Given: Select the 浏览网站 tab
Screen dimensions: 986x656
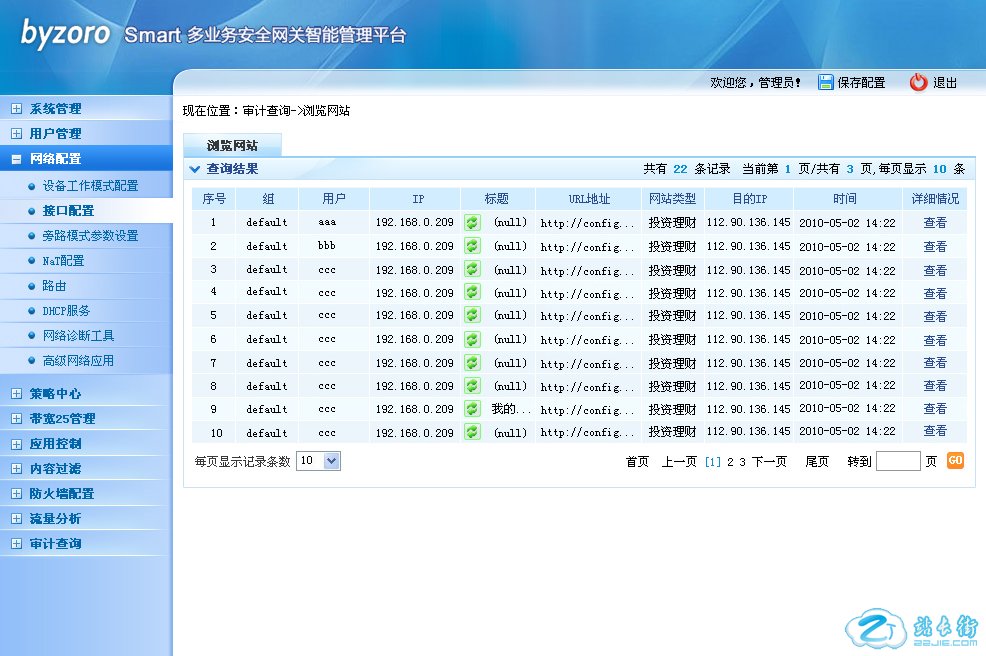Looking at the screenshot, I should click(232, 146).
